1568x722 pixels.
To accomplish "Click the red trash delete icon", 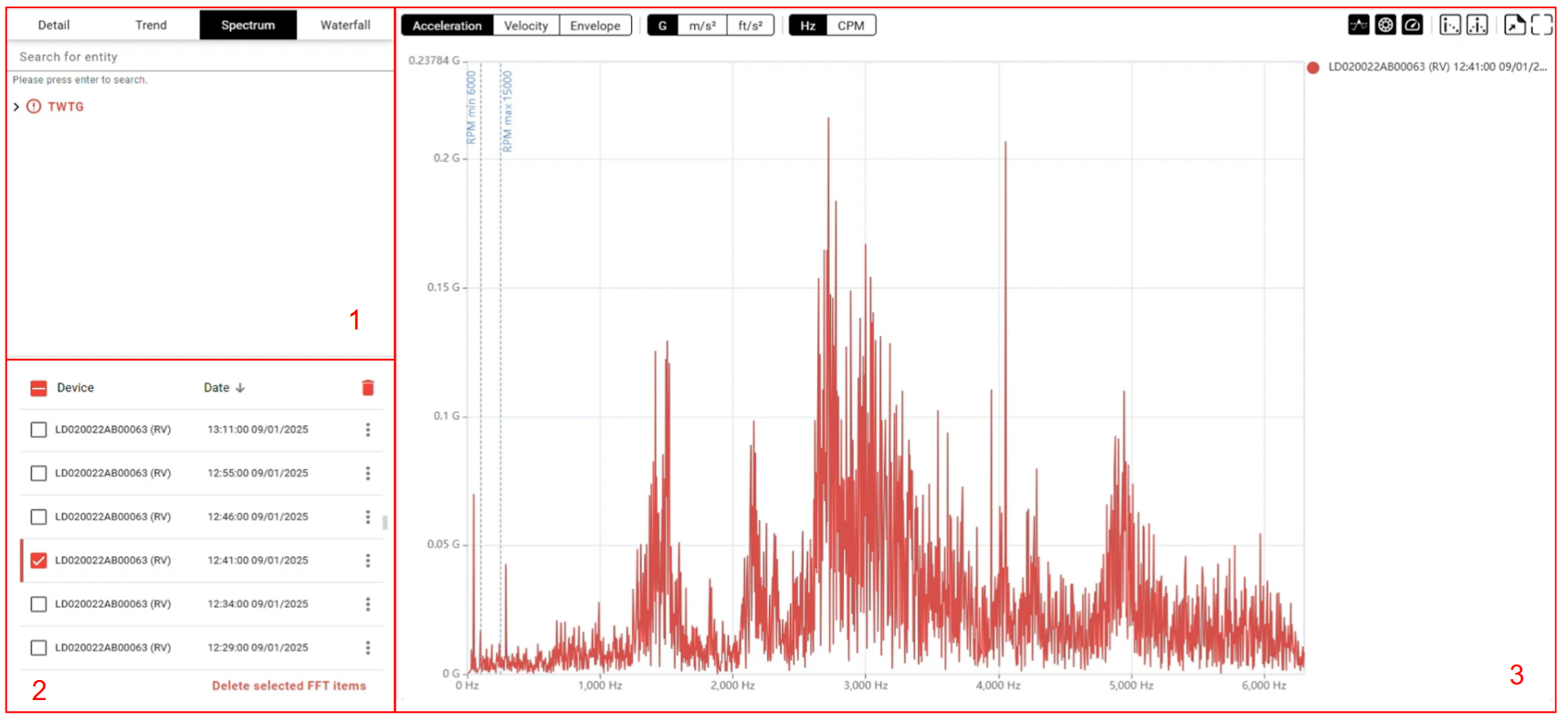I will click(x=368, y=388).
